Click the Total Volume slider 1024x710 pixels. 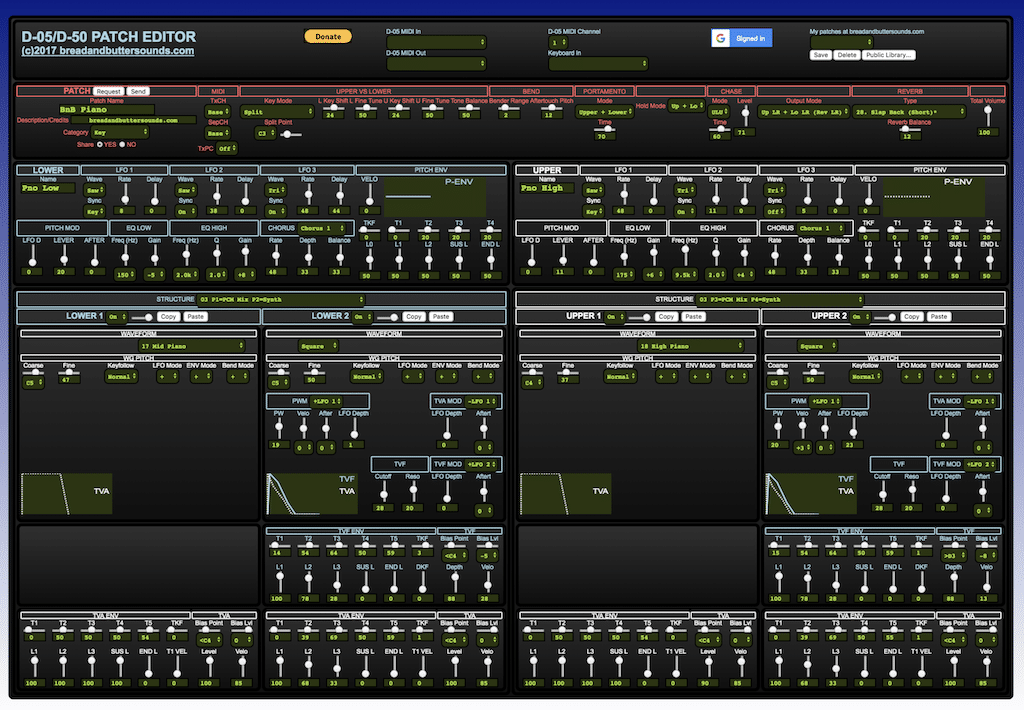tap(987, 116)
